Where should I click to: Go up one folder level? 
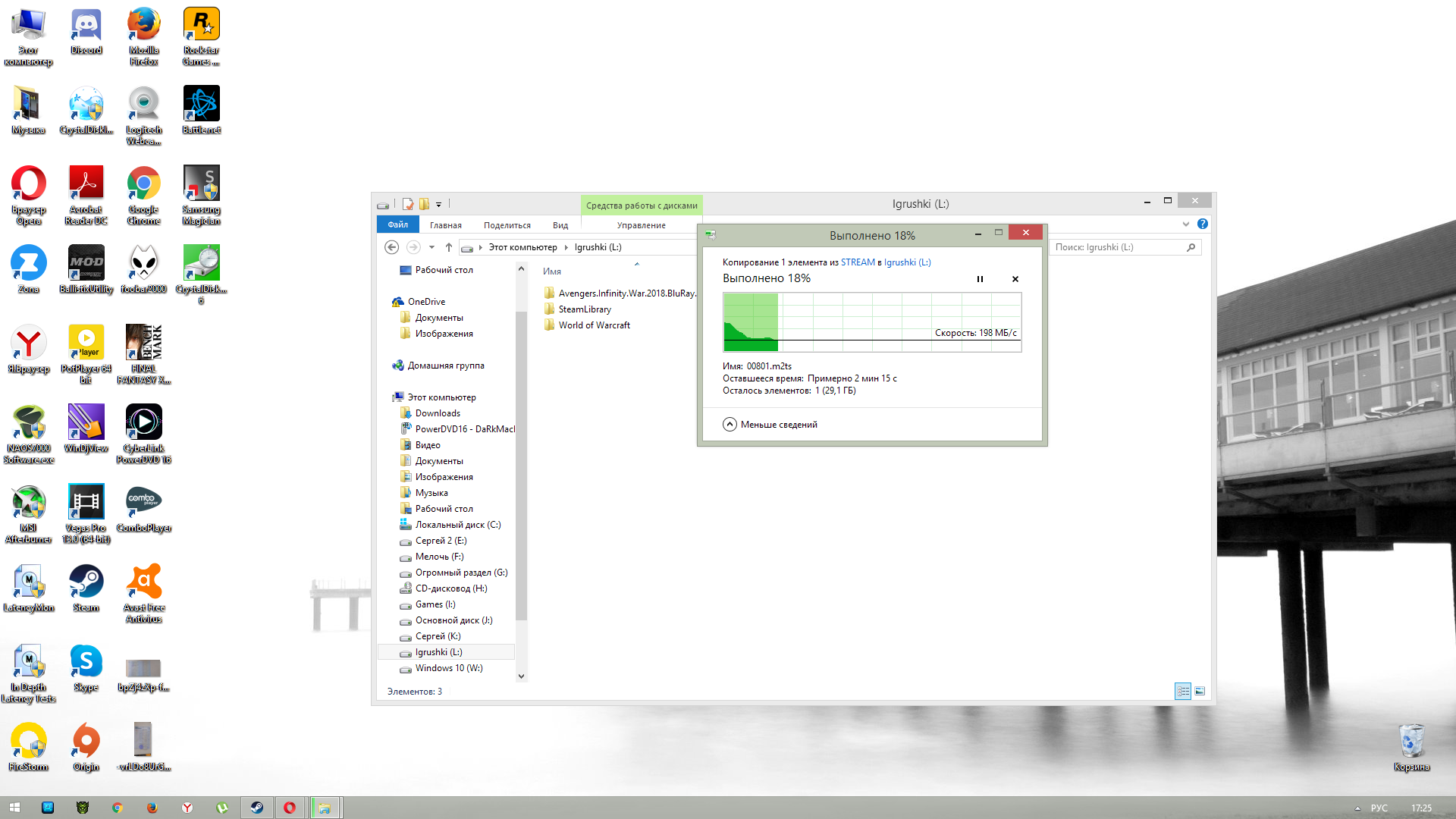coord(448,247)
